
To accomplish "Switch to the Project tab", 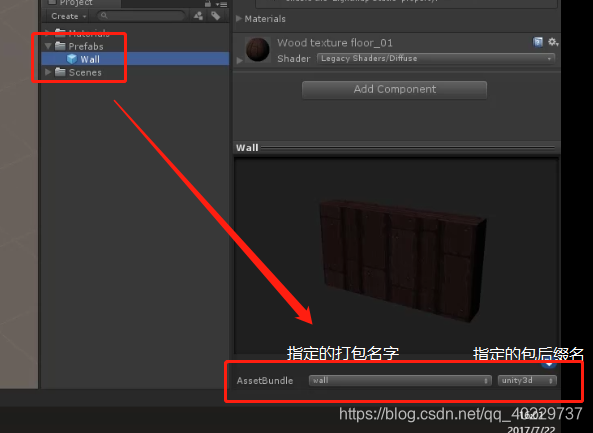I will [x=81, y=3].
